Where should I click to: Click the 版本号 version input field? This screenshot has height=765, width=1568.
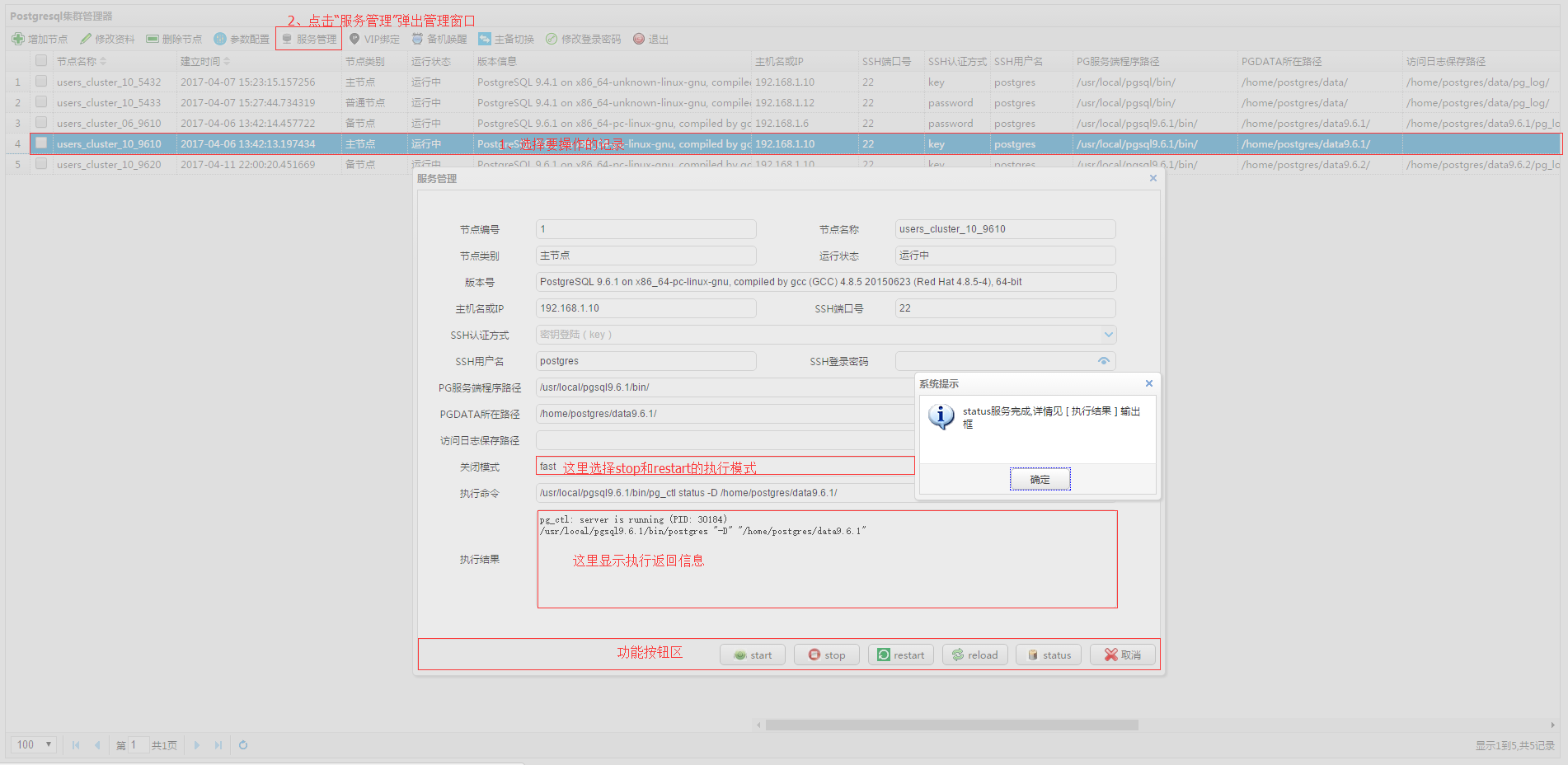pos(826,282)
